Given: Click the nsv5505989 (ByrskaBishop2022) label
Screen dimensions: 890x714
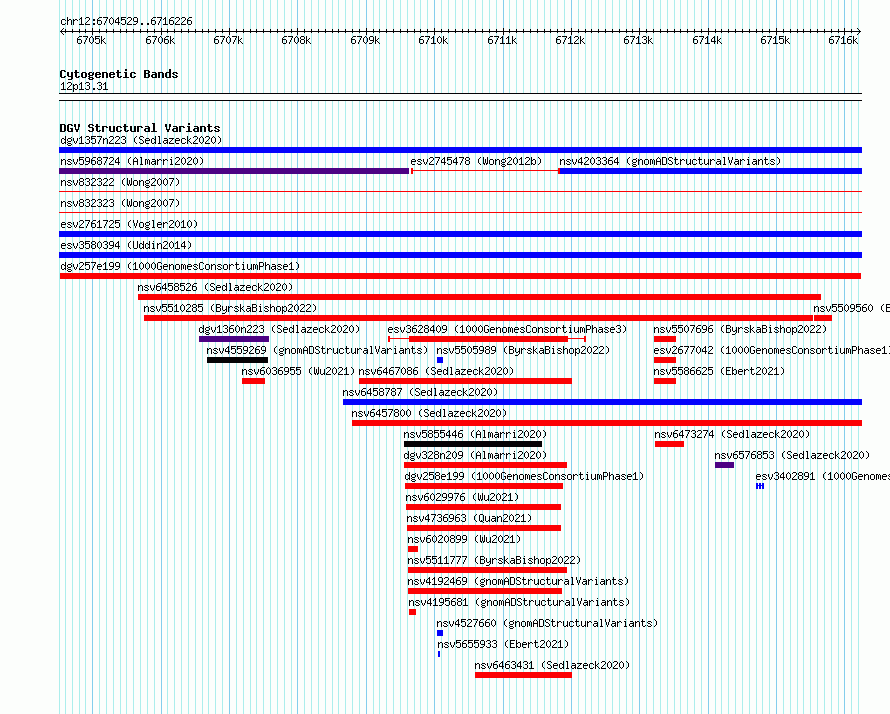Looking at the screenshot, I should click(x=523, y=350).
